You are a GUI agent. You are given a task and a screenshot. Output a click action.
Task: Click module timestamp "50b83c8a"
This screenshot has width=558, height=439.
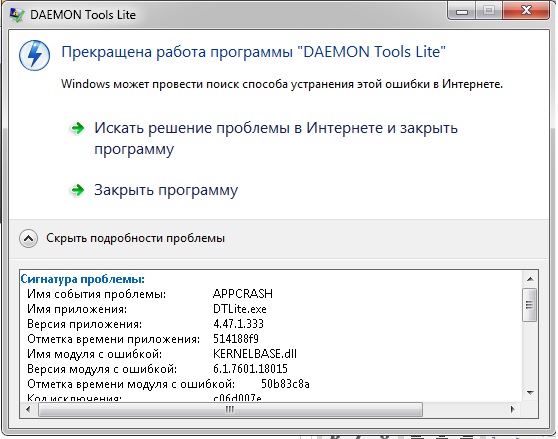[x=285, y=384]
